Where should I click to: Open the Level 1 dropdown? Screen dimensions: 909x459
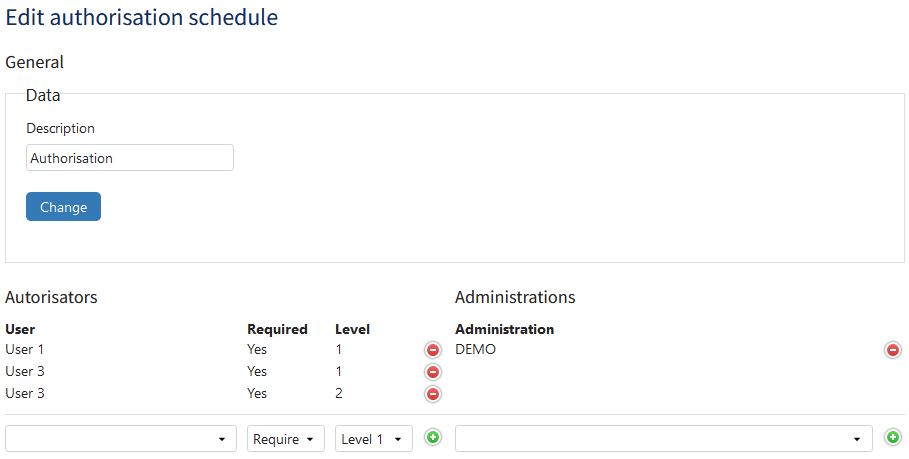(374, 439)
